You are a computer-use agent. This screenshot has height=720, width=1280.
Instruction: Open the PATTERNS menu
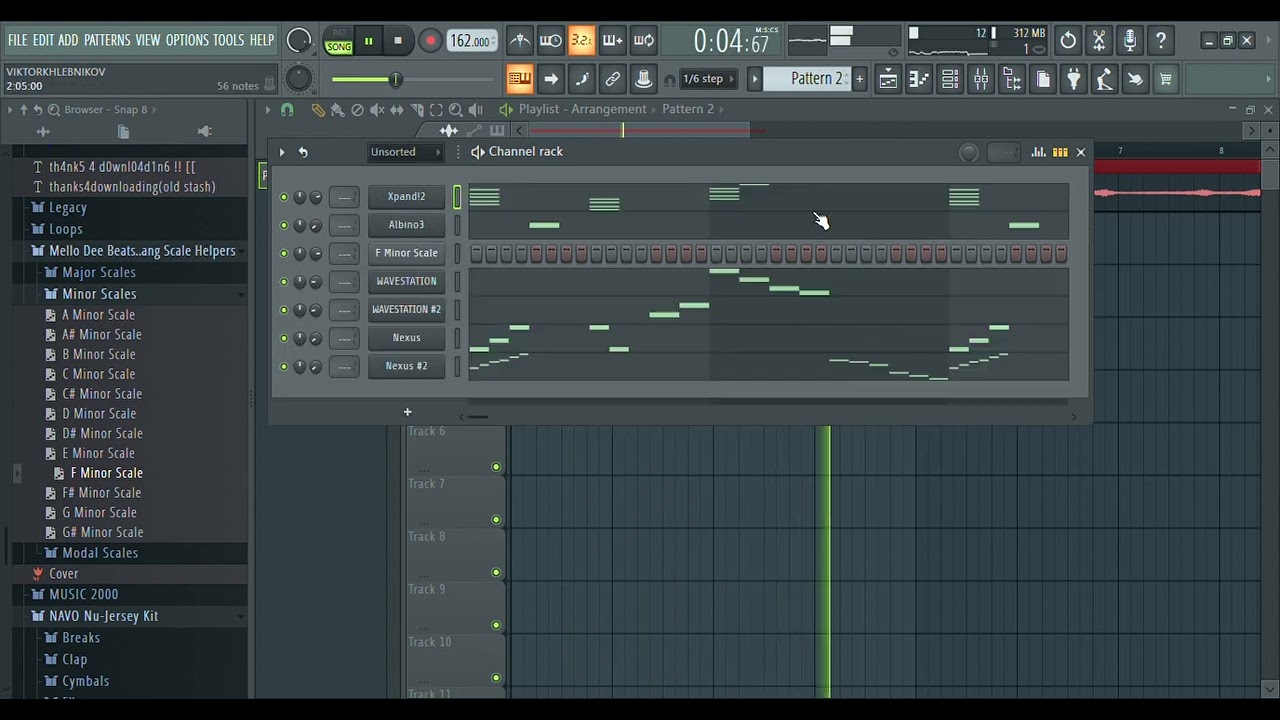tap(107, 40)
